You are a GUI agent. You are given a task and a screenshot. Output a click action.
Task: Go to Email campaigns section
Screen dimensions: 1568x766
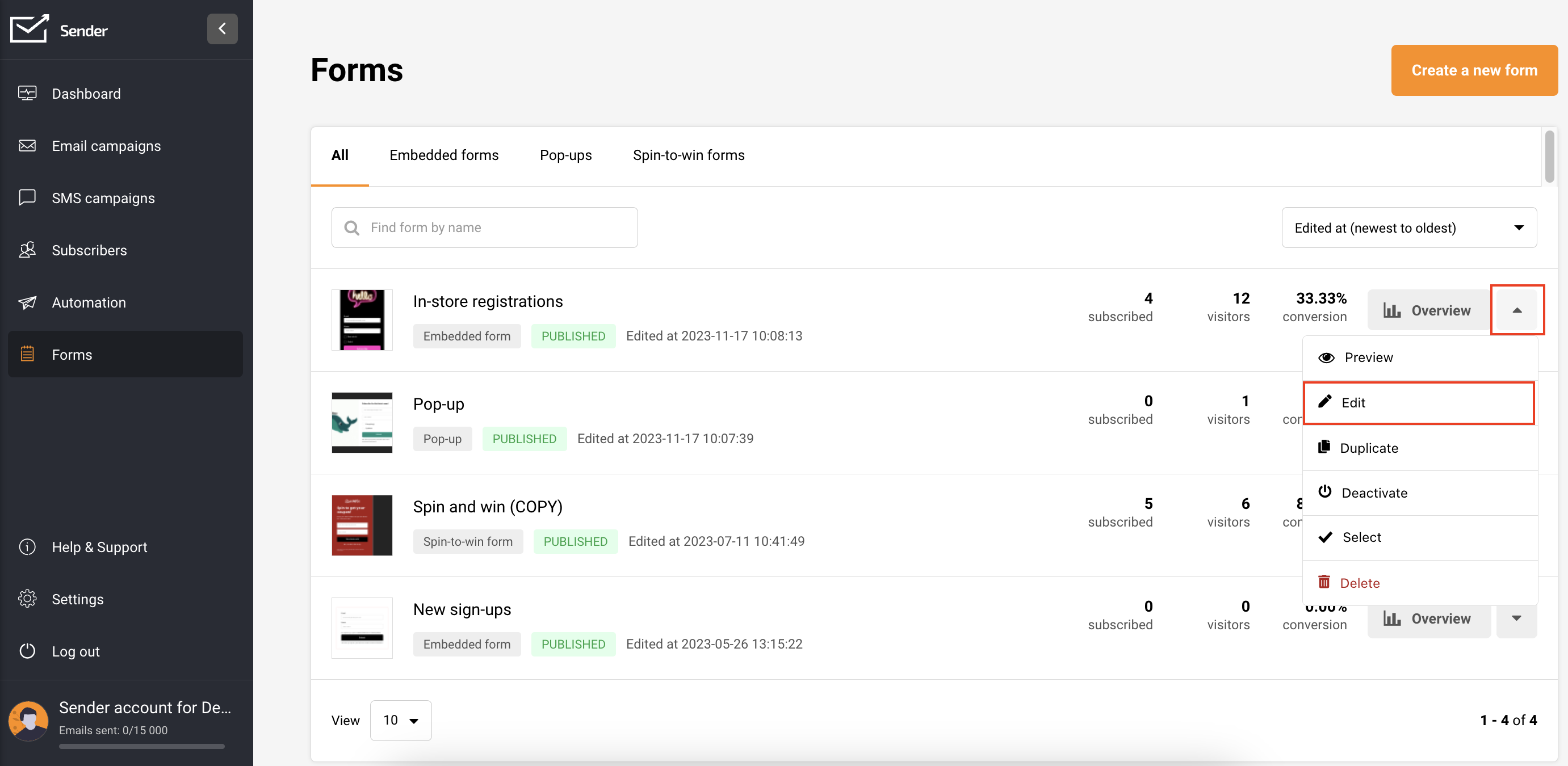point(106,146)
